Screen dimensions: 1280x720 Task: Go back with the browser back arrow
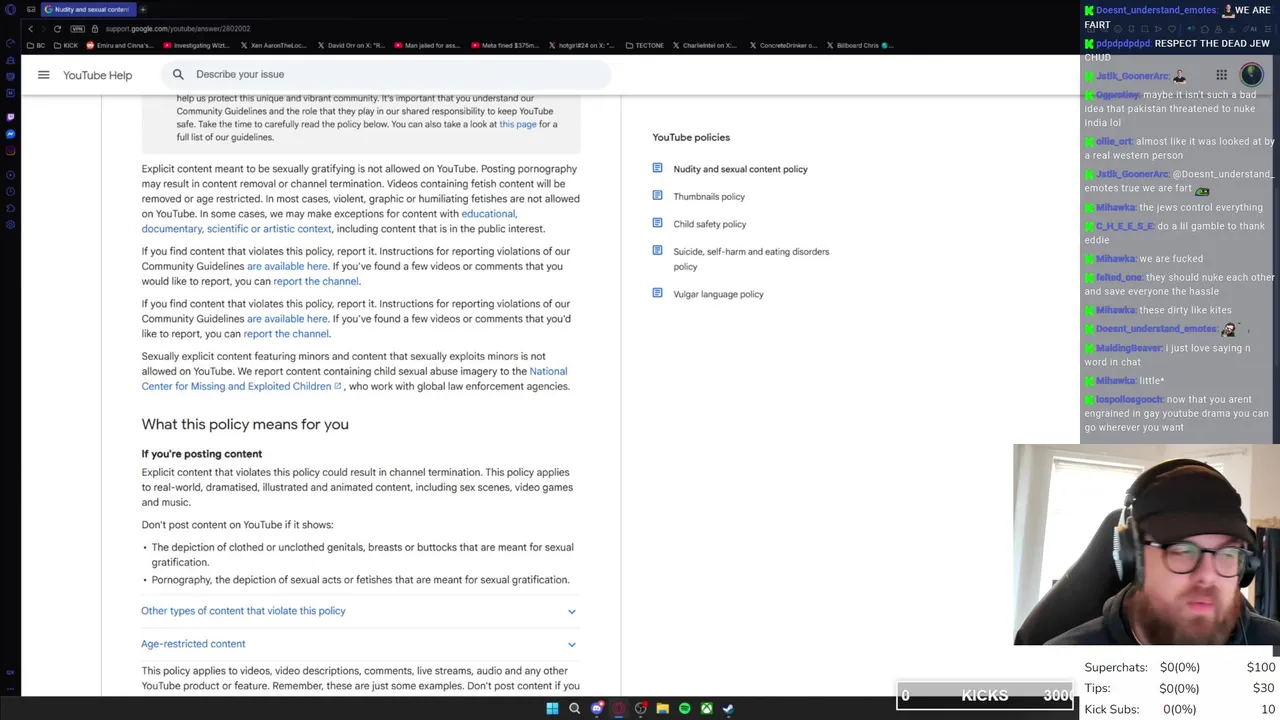pyautogui.click(x=30, y=28)
